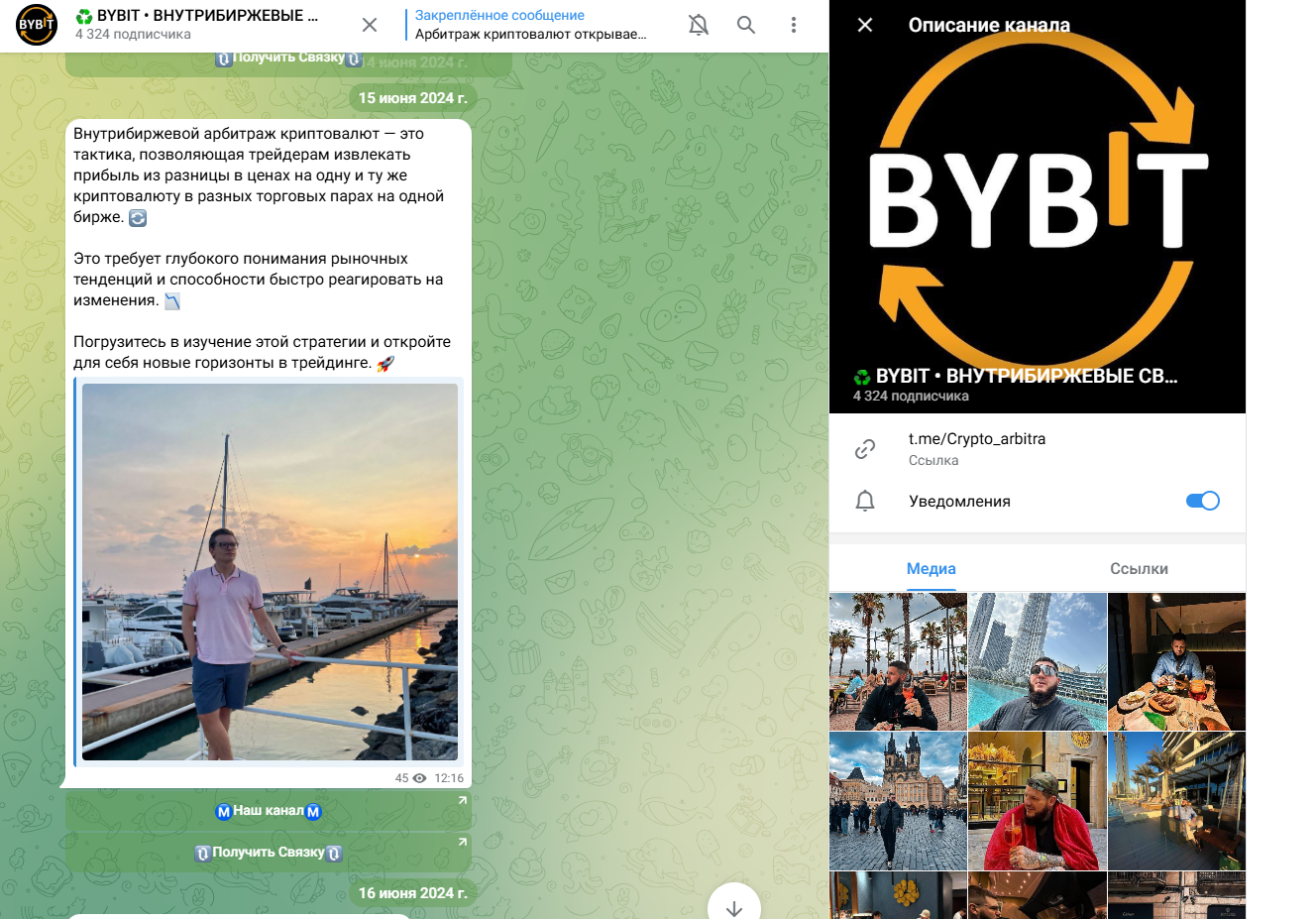Click the channel title BYBIT • ВНУТРИБИРЖЕВЫЕ in header

click(197, 16)
